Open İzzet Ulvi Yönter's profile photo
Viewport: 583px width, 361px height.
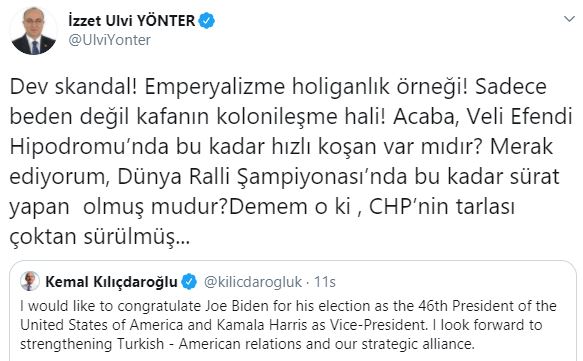(33, 30)
